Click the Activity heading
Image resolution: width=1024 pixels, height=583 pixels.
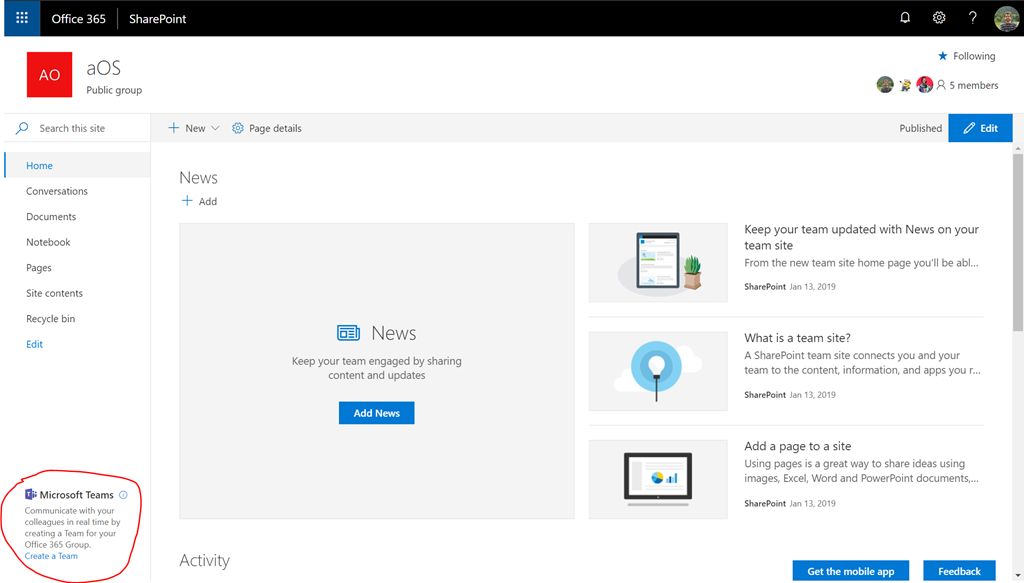204,560
